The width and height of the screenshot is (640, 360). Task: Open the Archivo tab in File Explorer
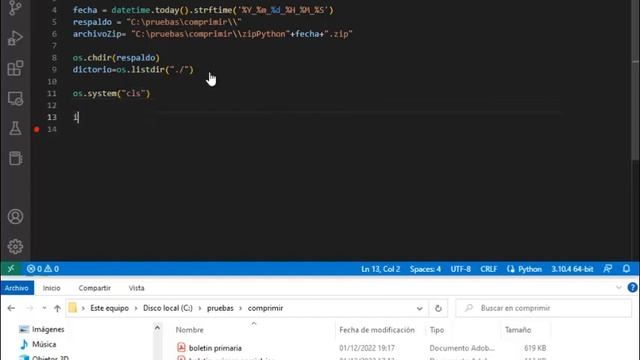coord(17,288)
